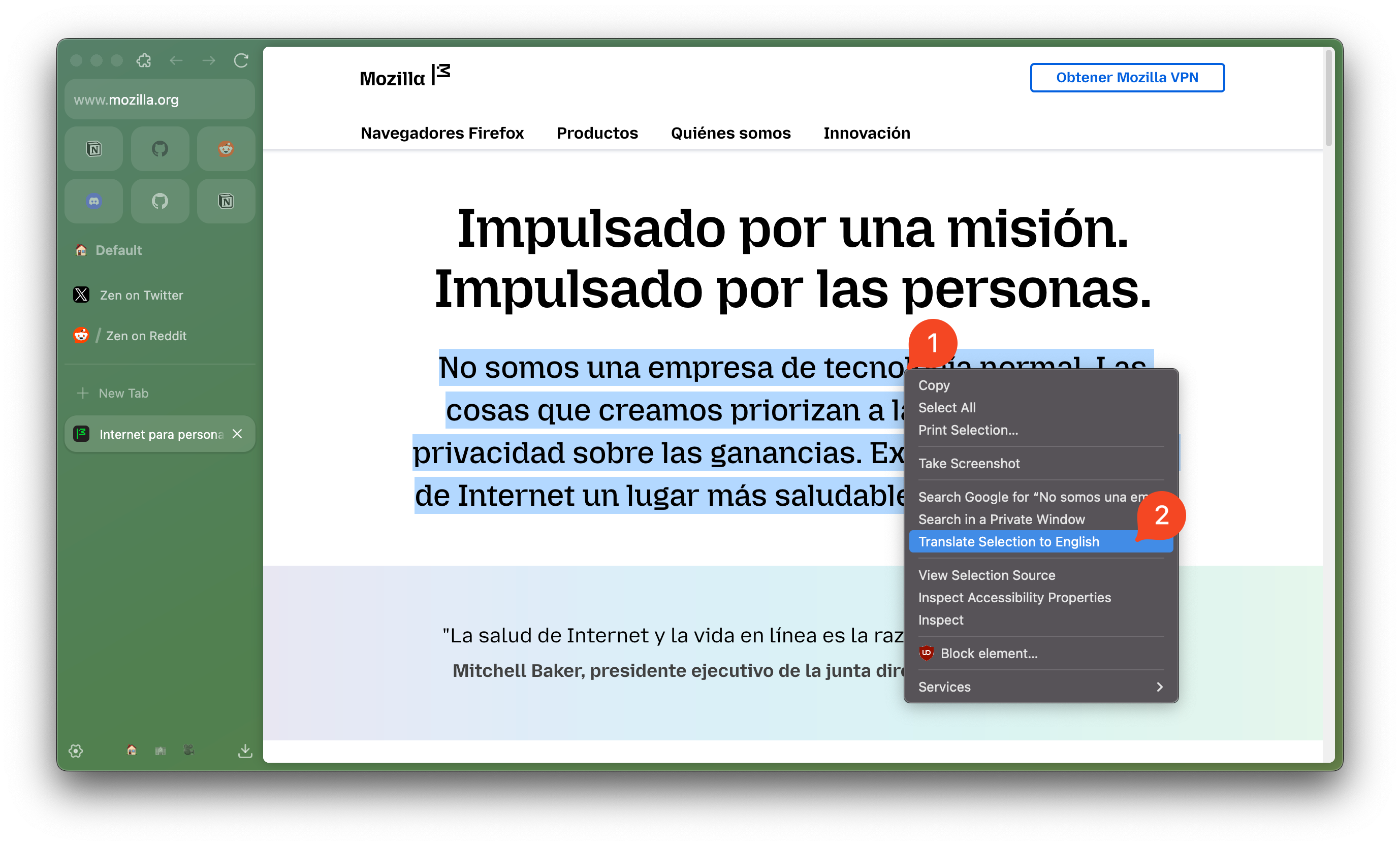
Task: Click Obtener Mozilla VPN button
Action: point(1127,78)
